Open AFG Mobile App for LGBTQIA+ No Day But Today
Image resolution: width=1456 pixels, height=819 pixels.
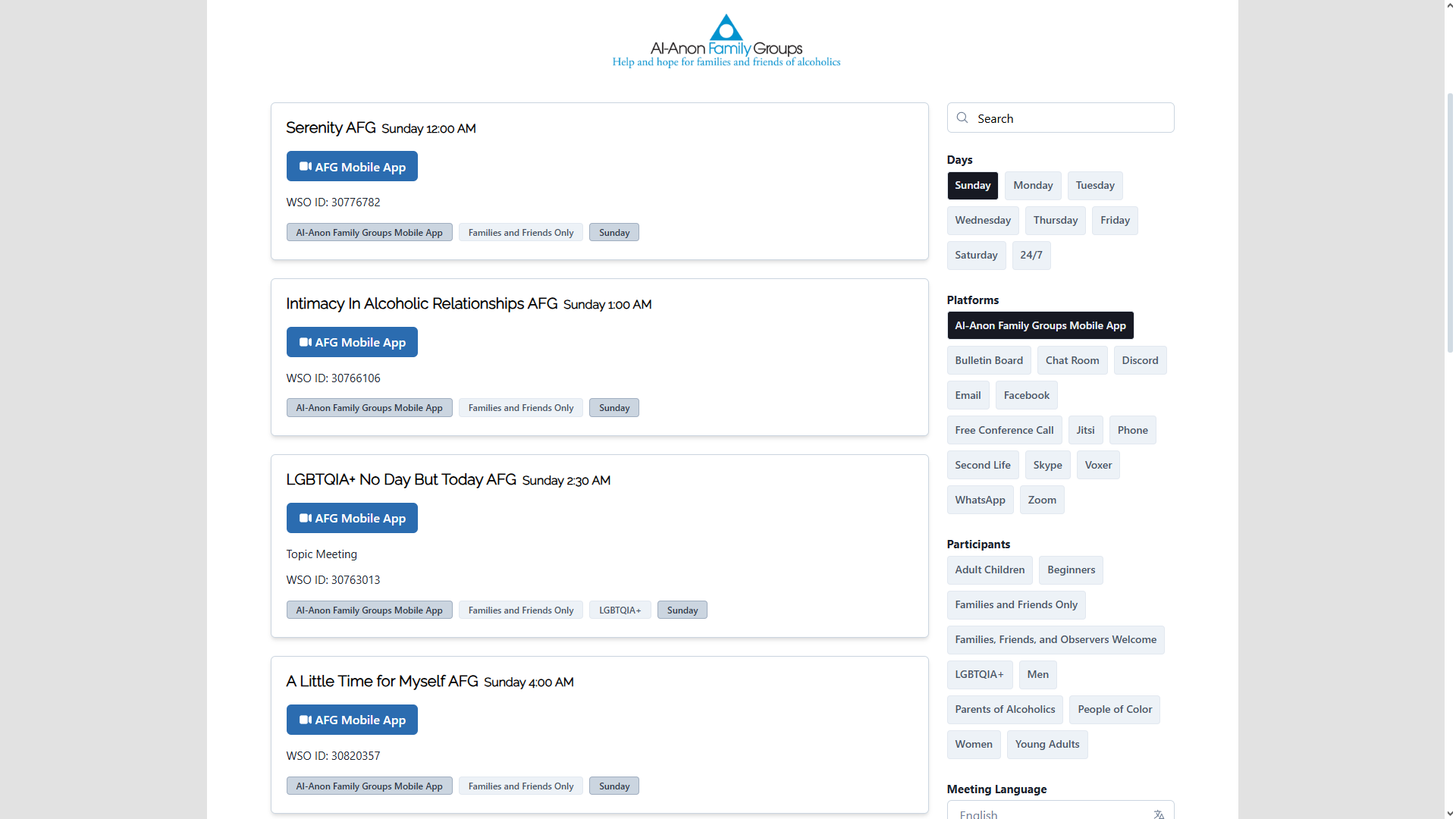[x=352, y=518]
